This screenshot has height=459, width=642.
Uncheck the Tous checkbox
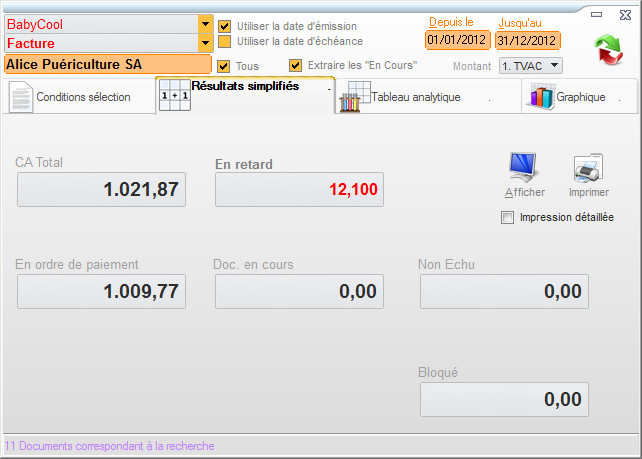tap(225, 66)
